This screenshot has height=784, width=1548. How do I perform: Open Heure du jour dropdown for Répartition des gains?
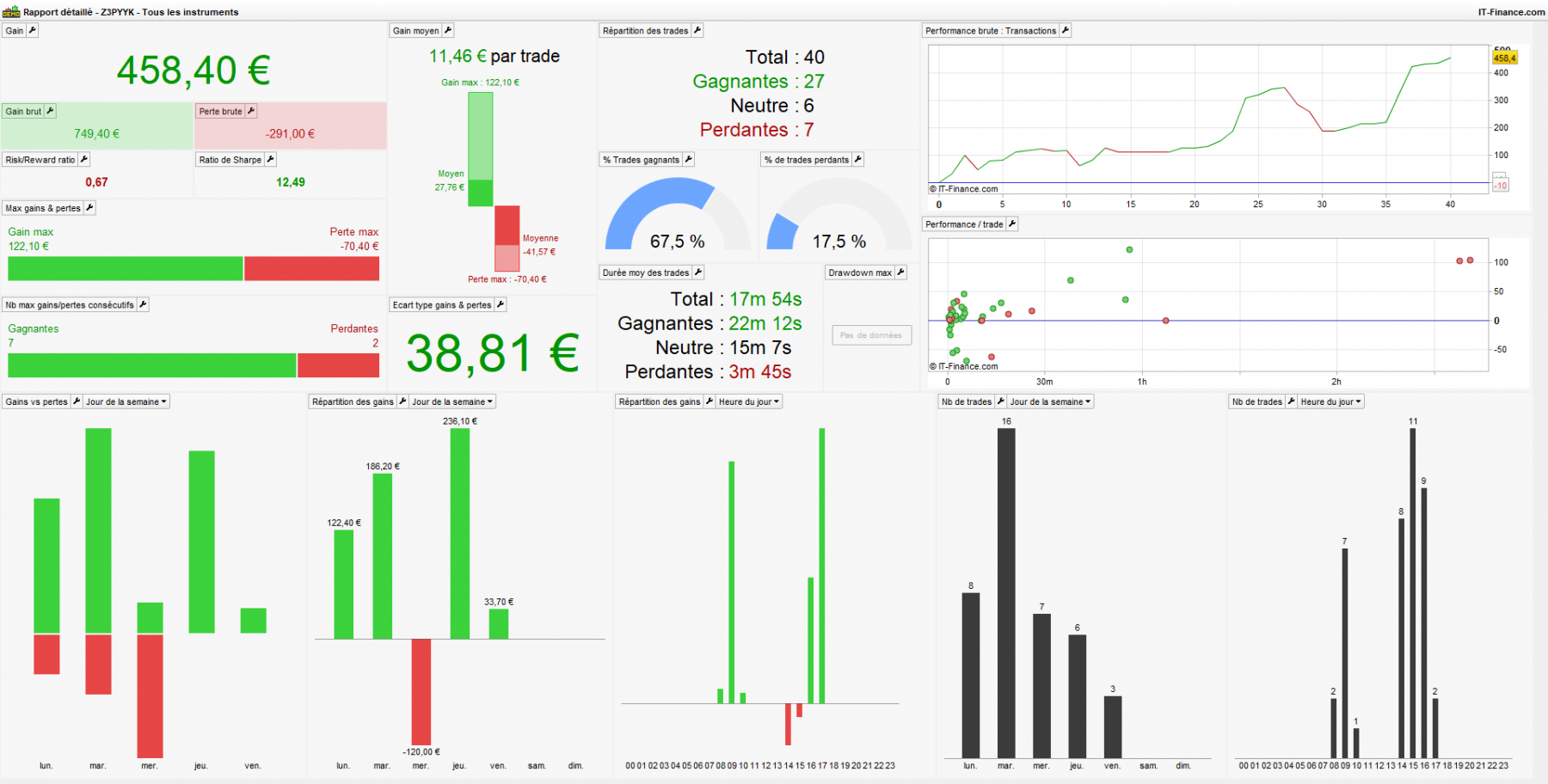tap(749, 401)
